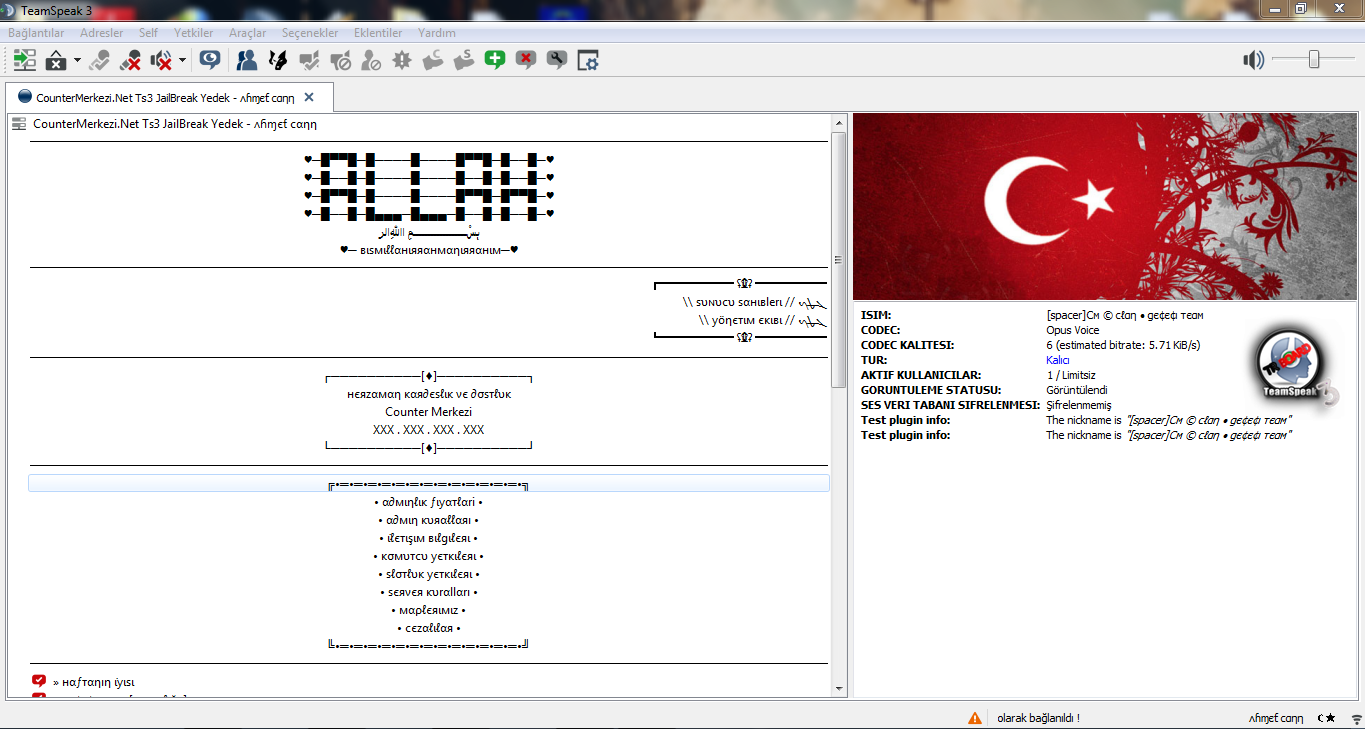Click the Turkish flag banner image
This screenshot has height=729, width=1365.
click(1105, 206)
